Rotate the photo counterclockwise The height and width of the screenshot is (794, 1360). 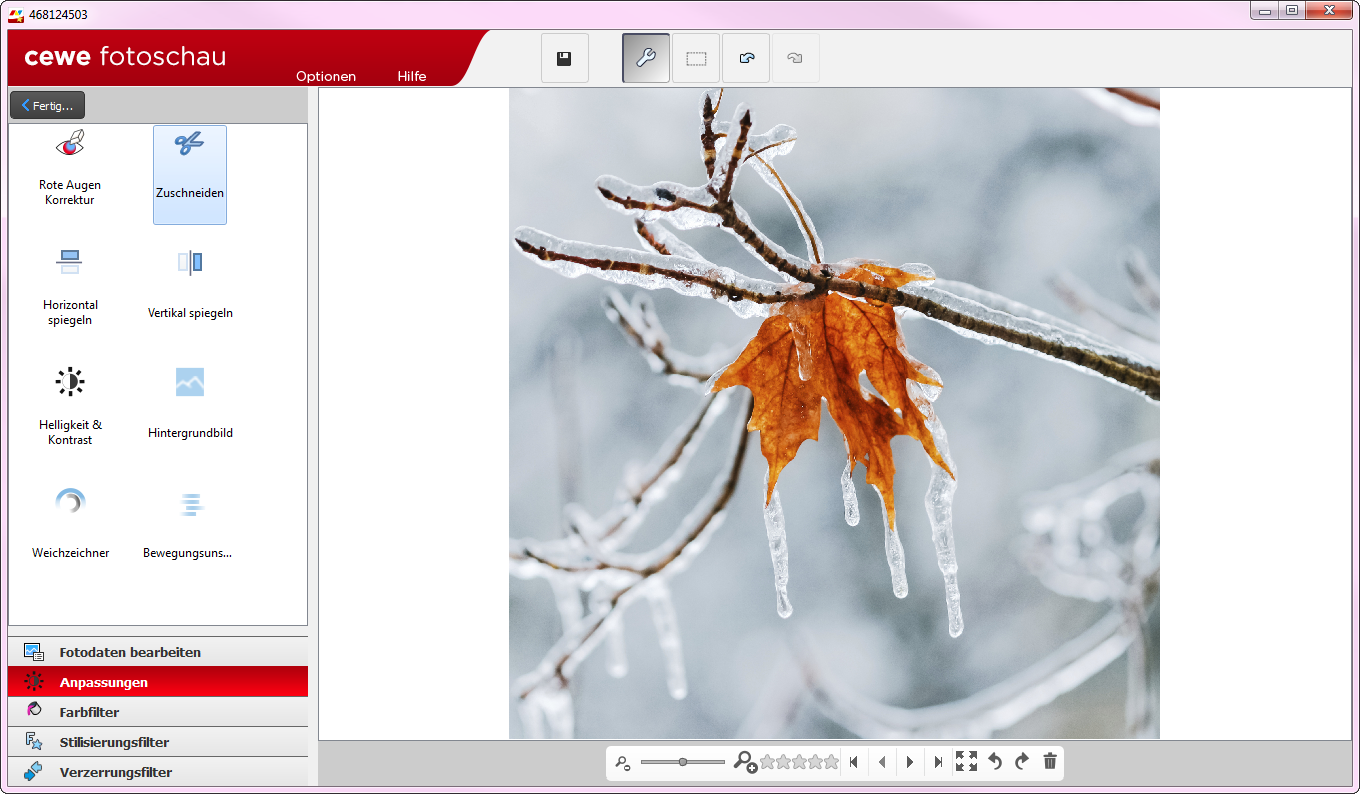(995, 762)
